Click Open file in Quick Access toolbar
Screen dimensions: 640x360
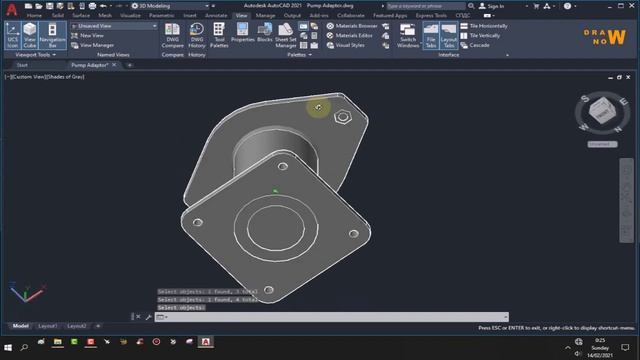pyautogui.click(x=39, y=6)
